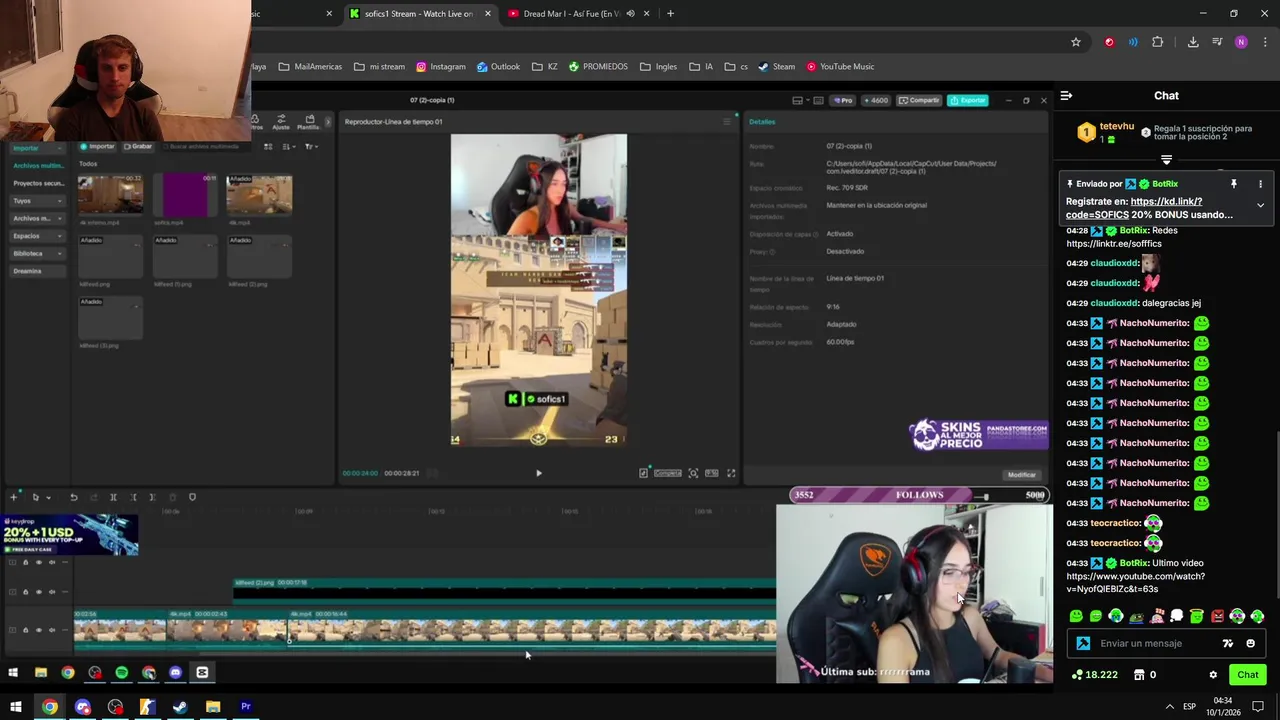Expand the pinned message chevron
1280x720 pixels.
(1260, 206)
